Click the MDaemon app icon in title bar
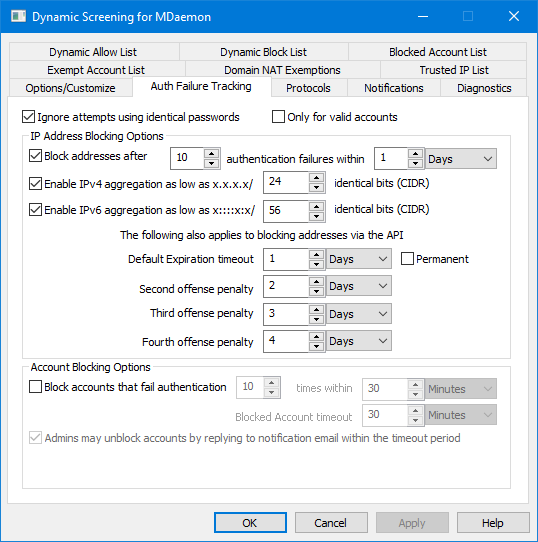The width and height of the screenshot is (538, 542). click(x=18, y=16)
